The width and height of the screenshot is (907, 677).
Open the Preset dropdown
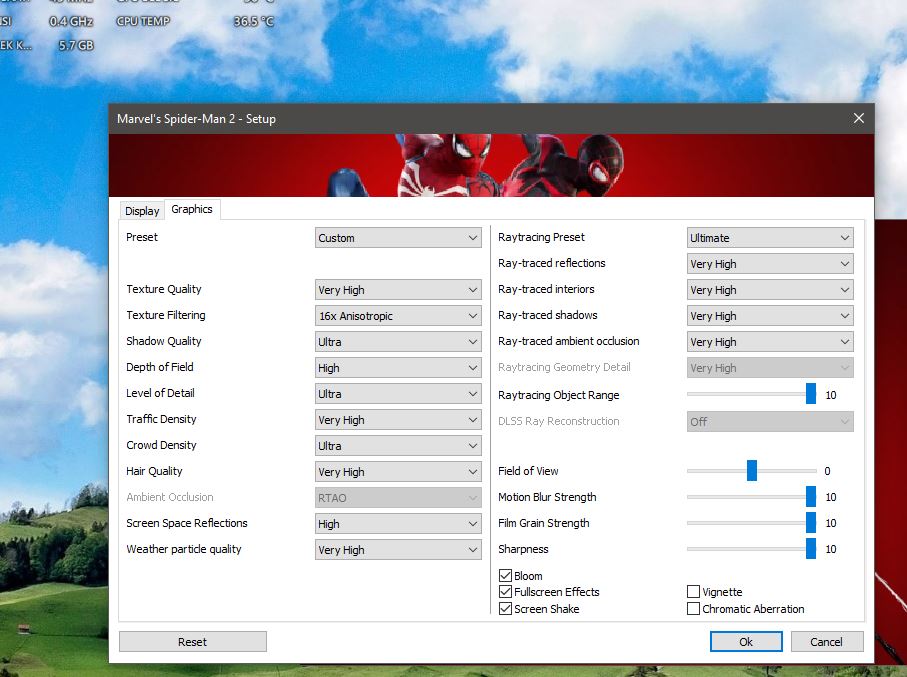398,238
